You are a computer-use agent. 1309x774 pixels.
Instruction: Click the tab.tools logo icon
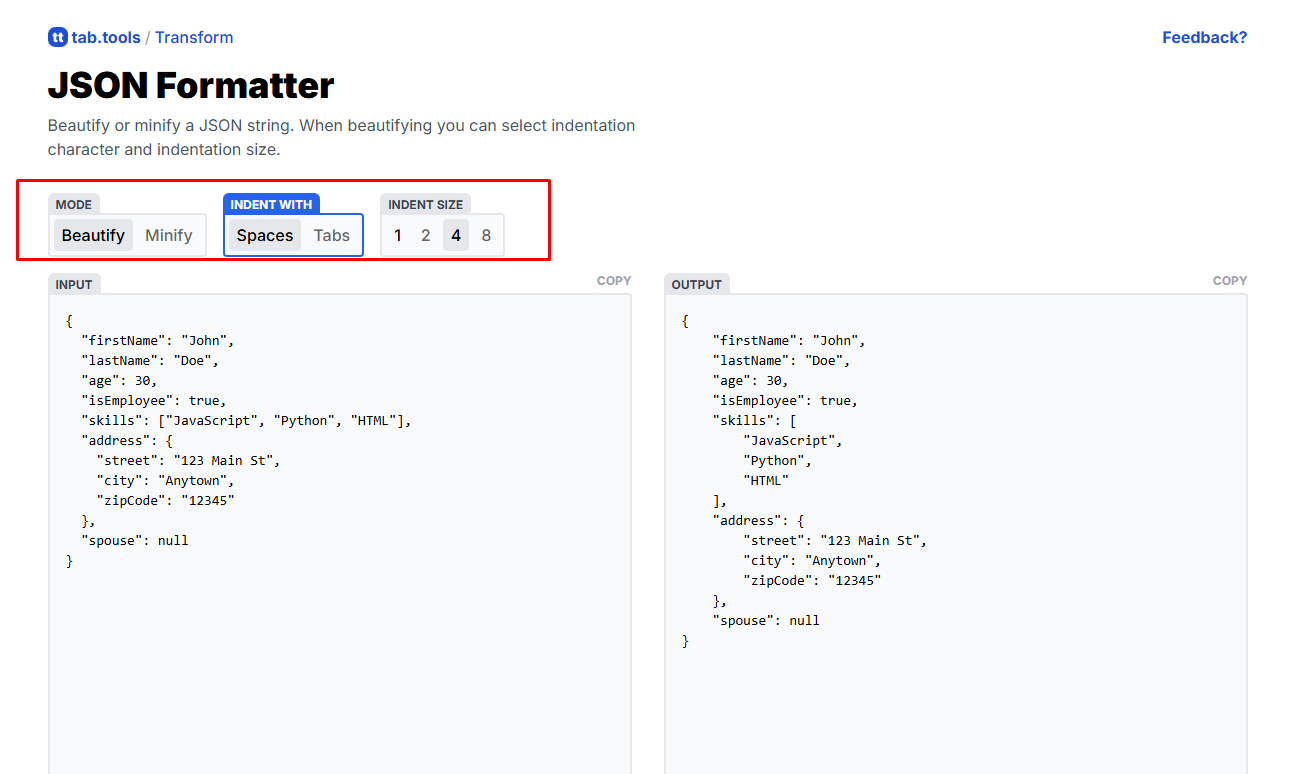tap(57, 37)
